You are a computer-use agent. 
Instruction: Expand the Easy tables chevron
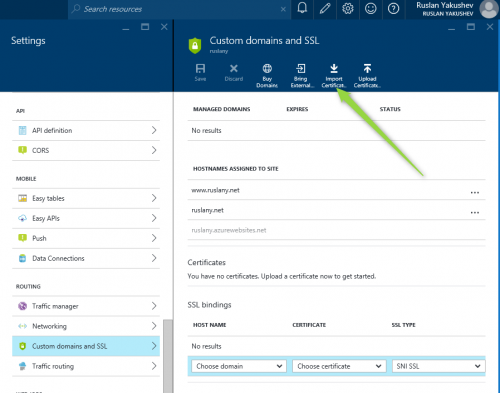pyautogui.click(x=154, y=198)
